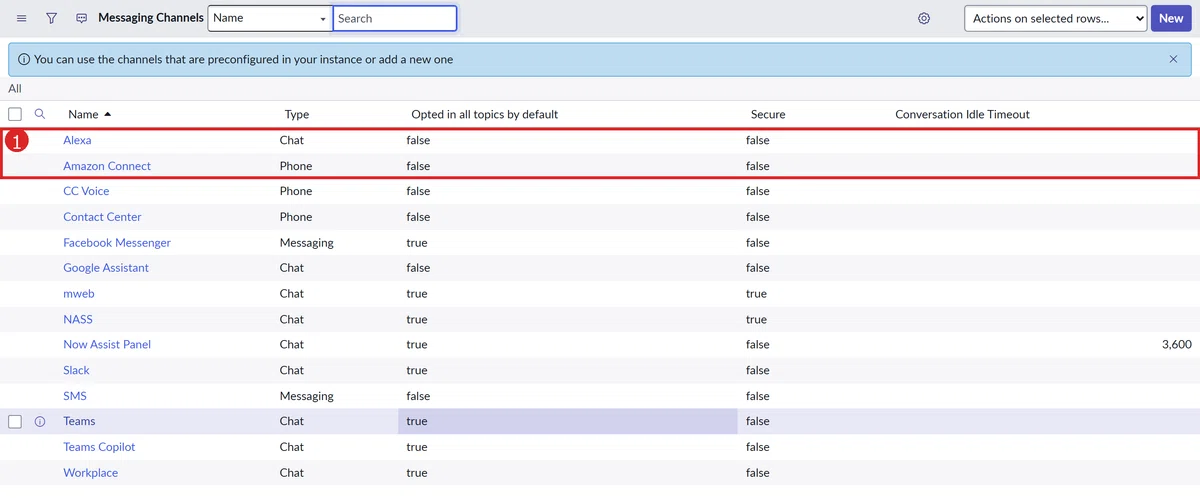
Task: Open the Teams channel record
Action: (79, 421)
